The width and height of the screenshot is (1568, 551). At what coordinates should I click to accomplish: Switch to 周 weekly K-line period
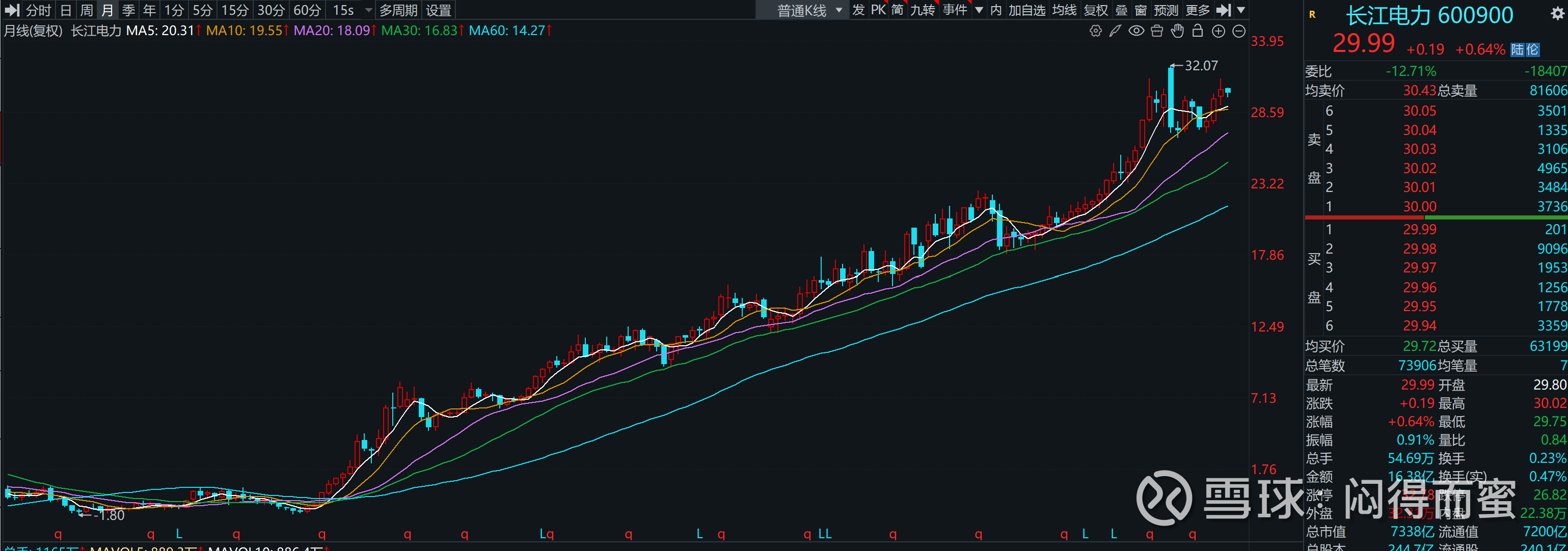[x=87, y=10]
